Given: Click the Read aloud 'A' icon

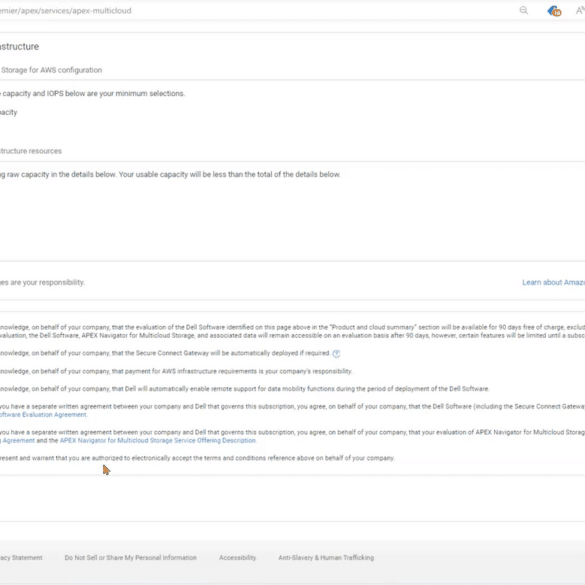Looking at the screenshot, I should pyautogui.click(x=580, y=10).
